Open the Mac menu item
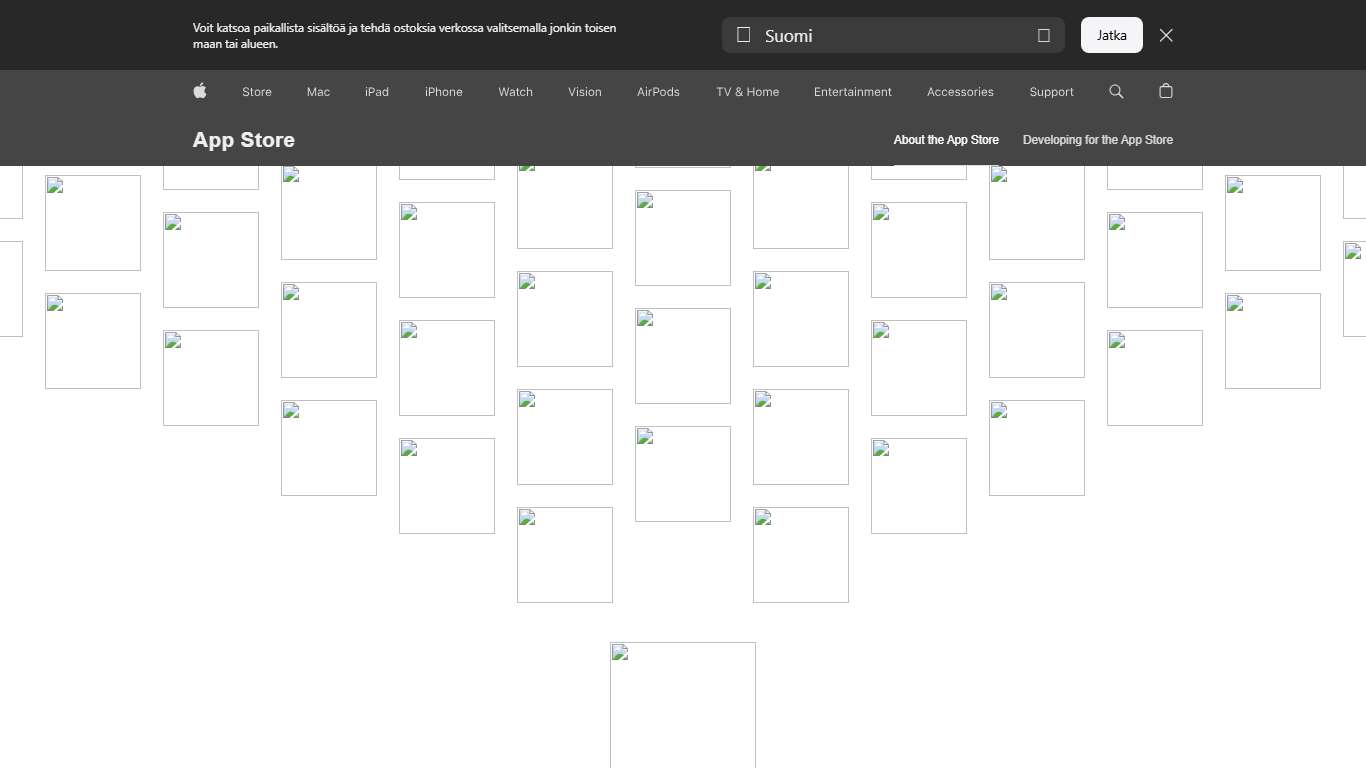Screen dimensions: 1366x768 pos(318,91)
